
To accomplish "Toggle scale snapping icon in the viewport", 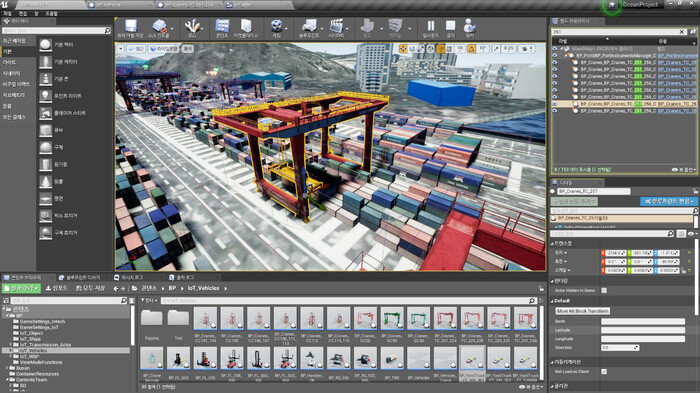I will point(496,49).
